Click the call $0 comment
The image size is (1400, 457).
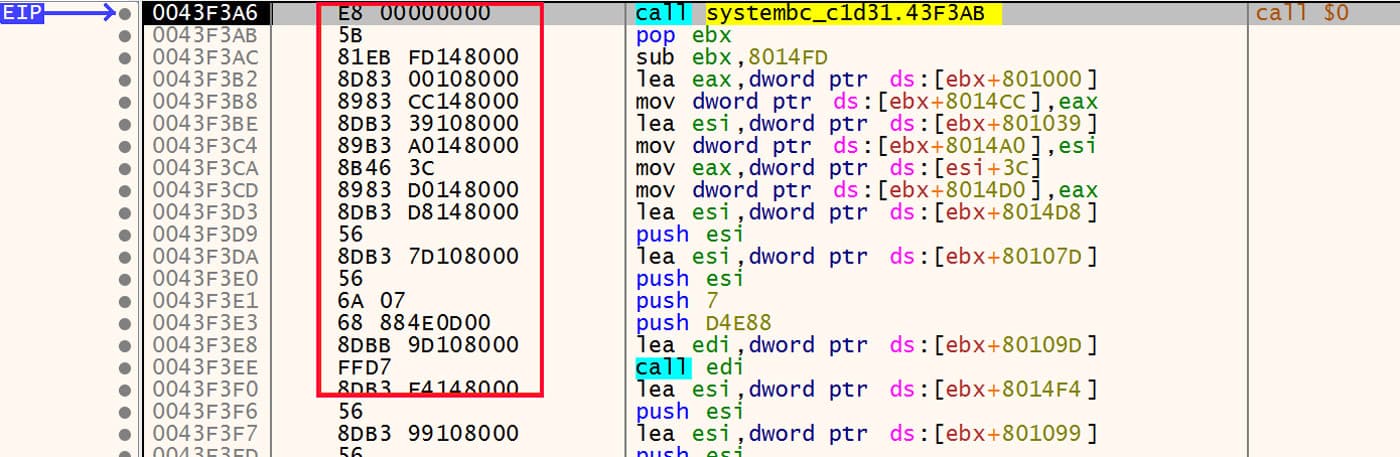point(1302,14)
